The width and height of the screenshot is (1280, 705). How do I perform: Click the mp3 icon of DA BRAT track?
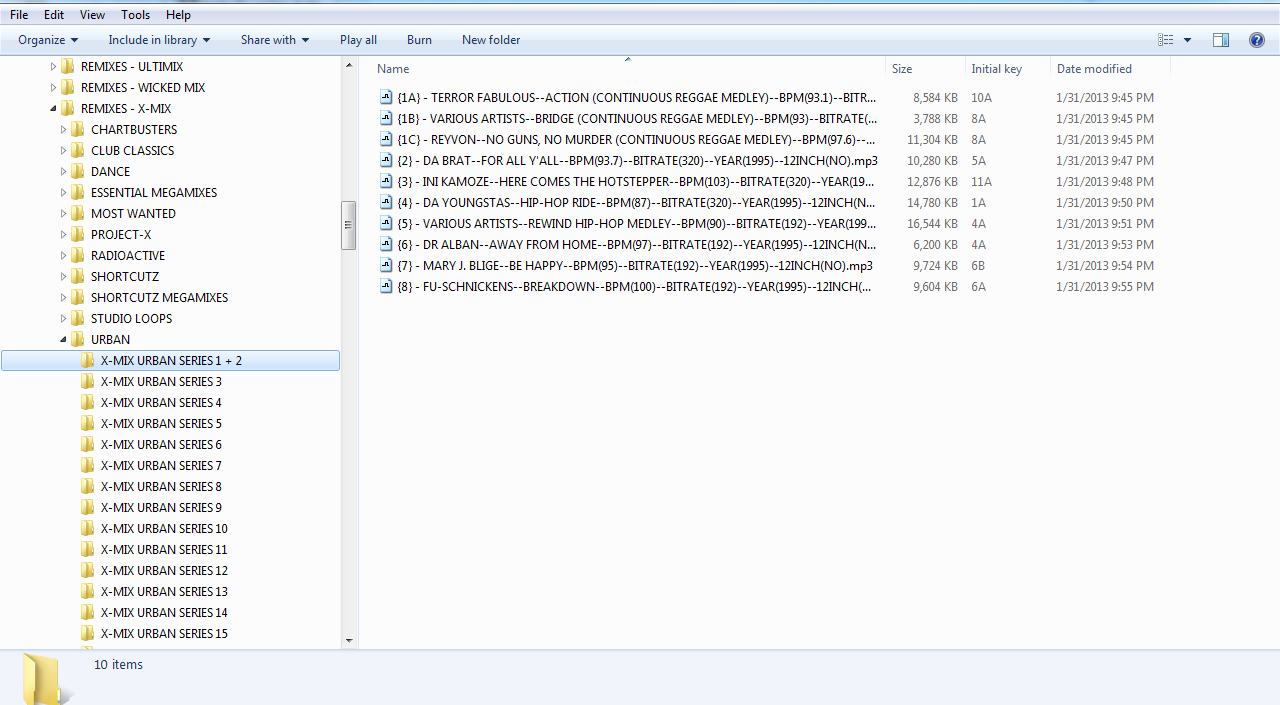(386, 161)
